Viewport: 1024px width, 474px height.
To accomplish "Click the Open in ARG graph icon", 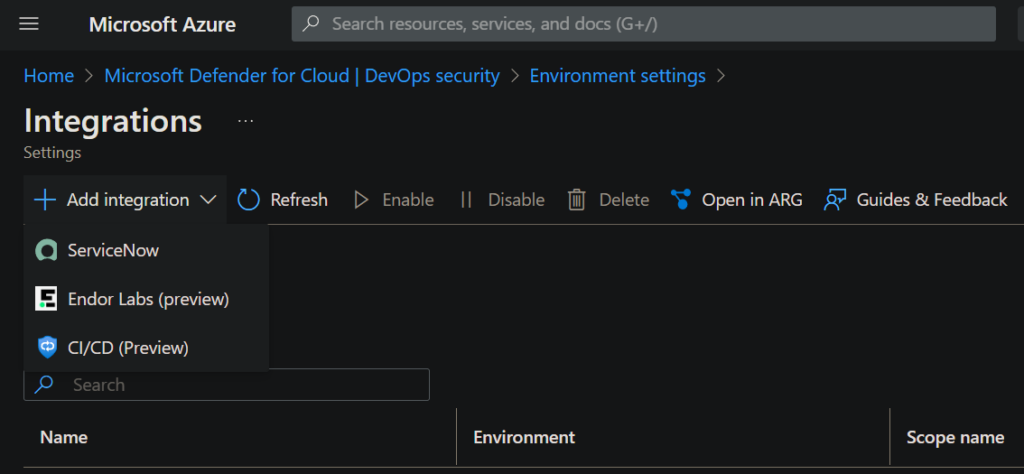I will tap(680, 200).
